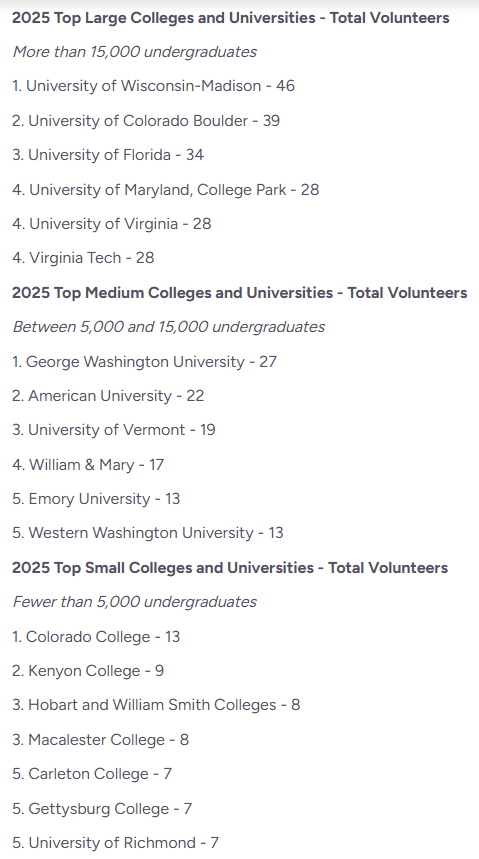Click the Top Medium Colleges heading
Screen dimensions: 479x859
coord(240,293)
